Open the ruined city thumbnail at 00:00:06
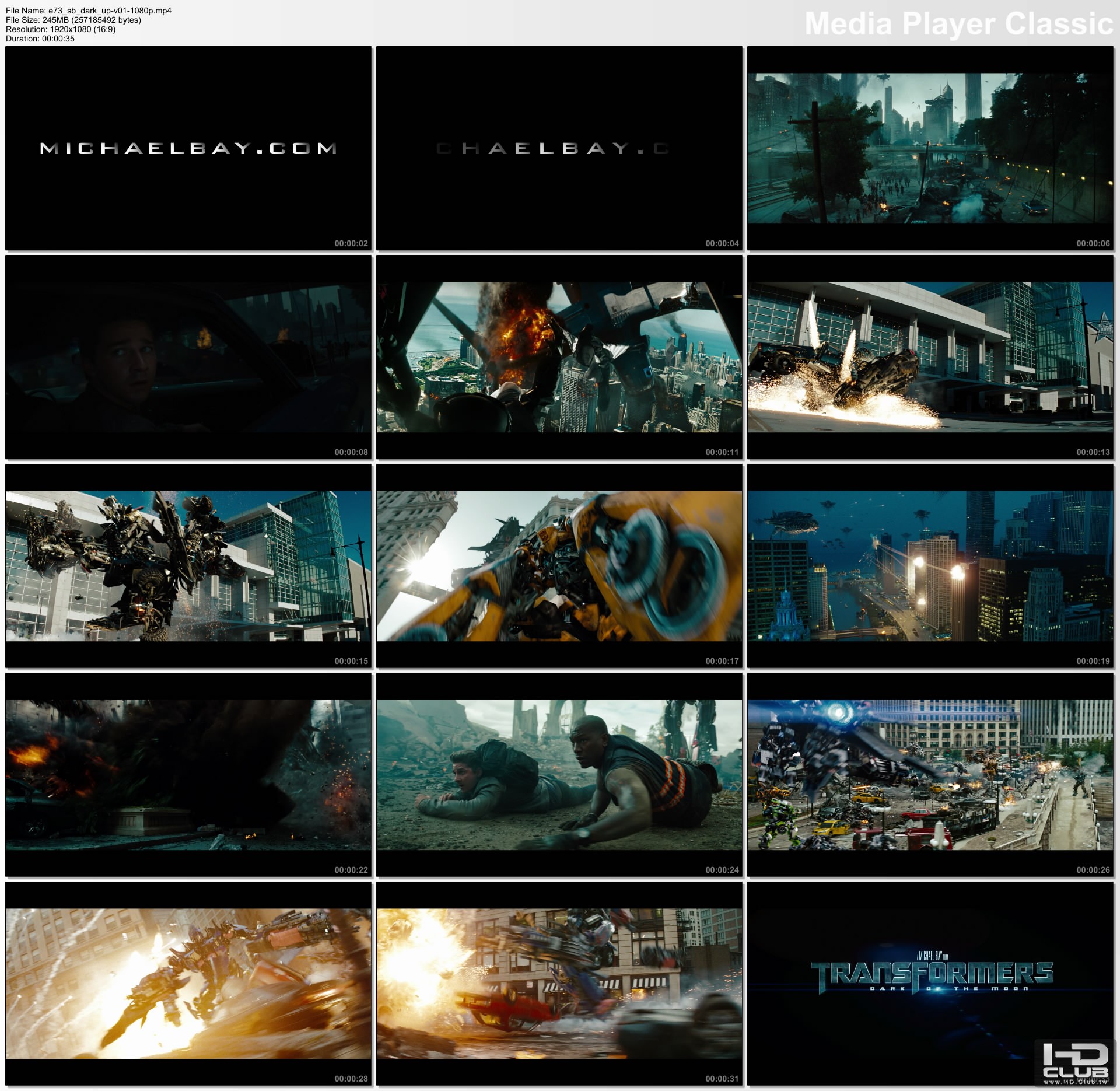Image resolution: width=1120 pixels, height=1091 pixels. tap(930, 148)
